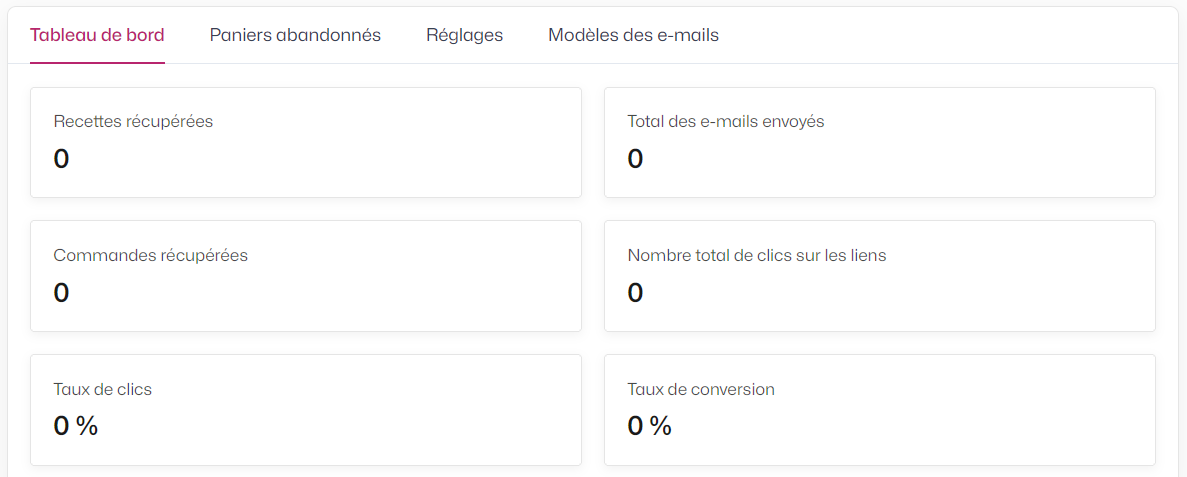Click the zero value under Recettes récupérées
Viewport: 1187px width, 477px height.
[x=61, y=158]
